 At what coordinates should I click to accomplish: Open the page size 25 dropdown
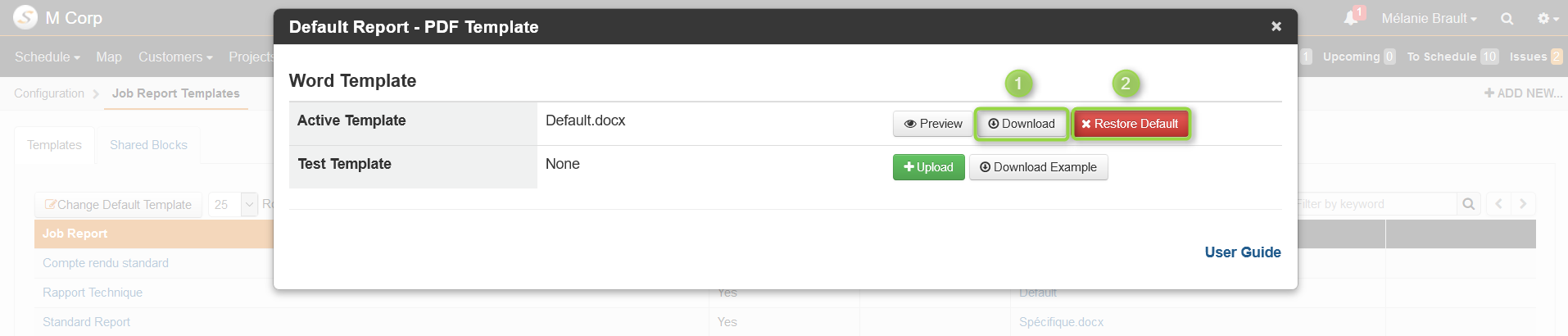click(x=233, y=205)
